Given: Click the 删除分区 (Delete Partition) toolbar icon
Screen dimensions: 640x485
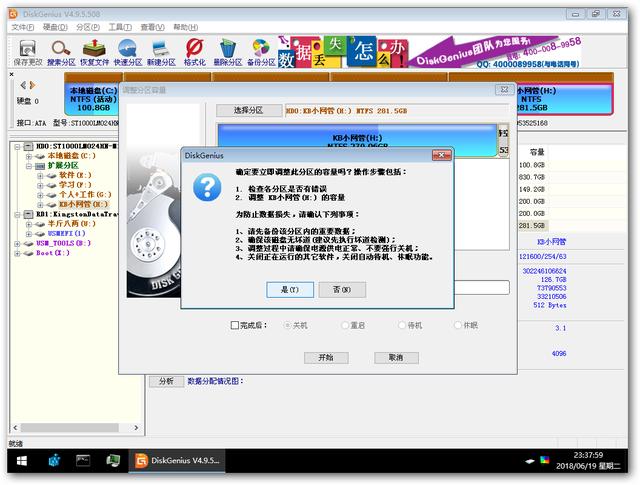Looking at the screenshot, I should pyautogui.click(x=228, y=50).
